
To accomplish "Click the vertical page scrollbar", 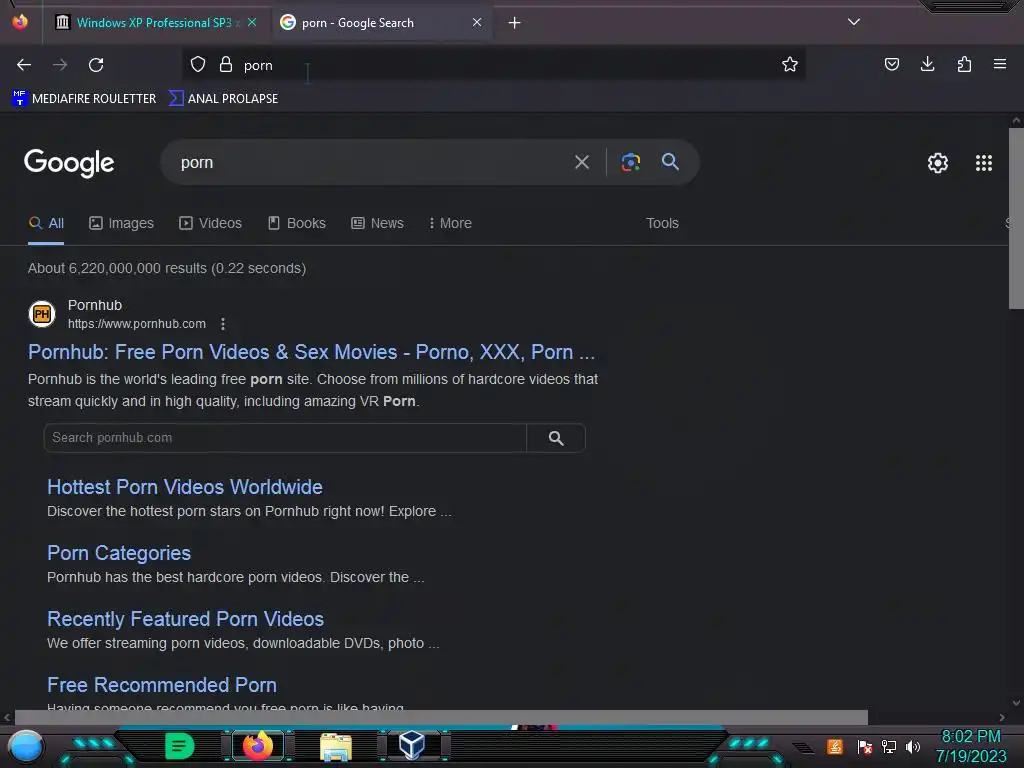I will tap(1016, 217).
